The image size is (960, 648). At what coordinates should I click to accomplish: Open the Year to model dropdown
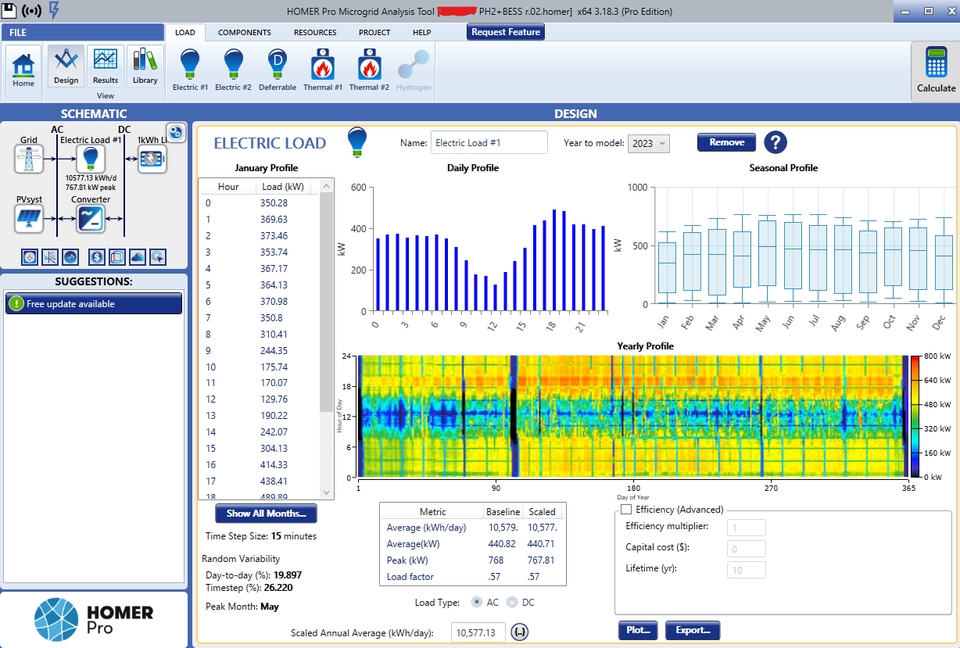coord(648,143)
